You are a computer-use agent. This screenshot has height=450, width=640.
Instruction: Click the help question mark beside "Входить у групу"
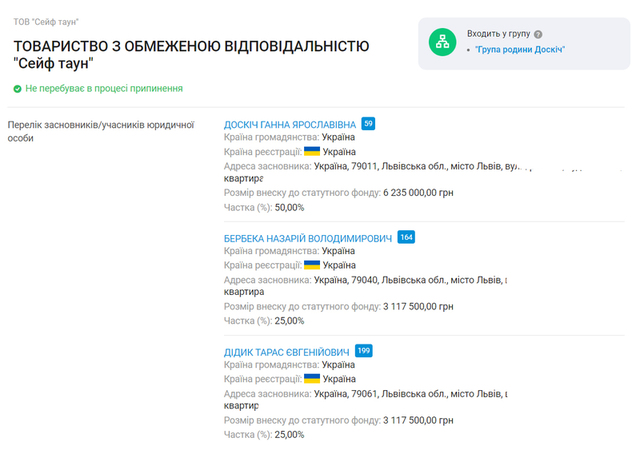click(x=538, y=34)
